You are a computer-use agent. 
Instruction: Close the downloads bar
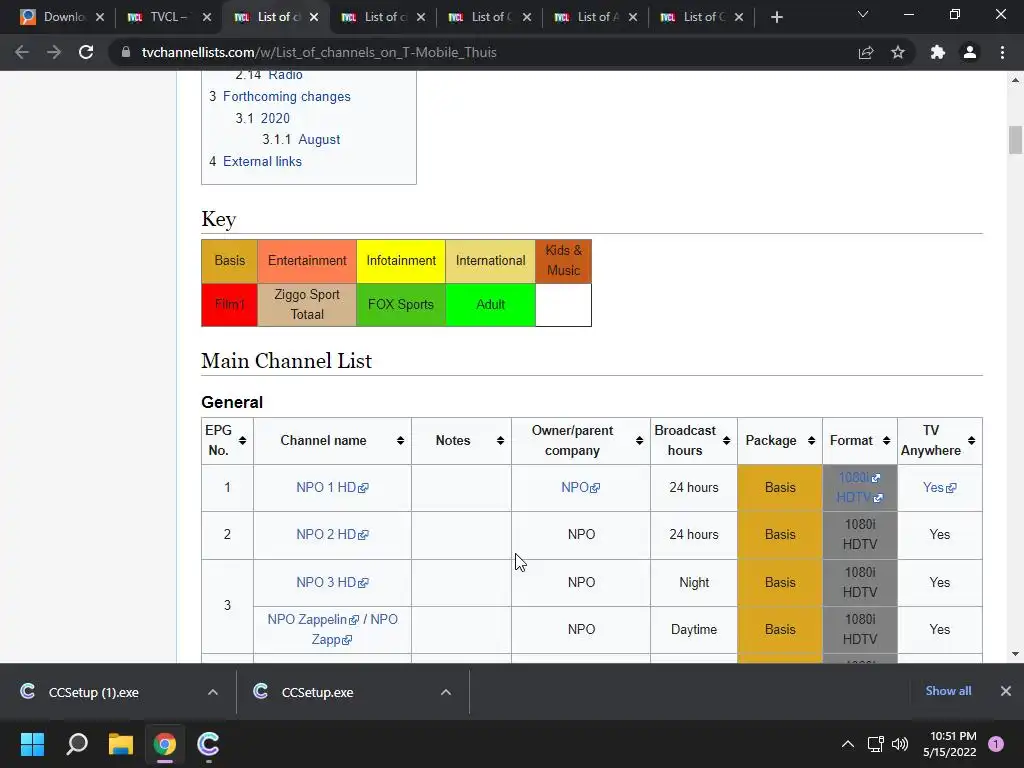[x=1006, y=691]
